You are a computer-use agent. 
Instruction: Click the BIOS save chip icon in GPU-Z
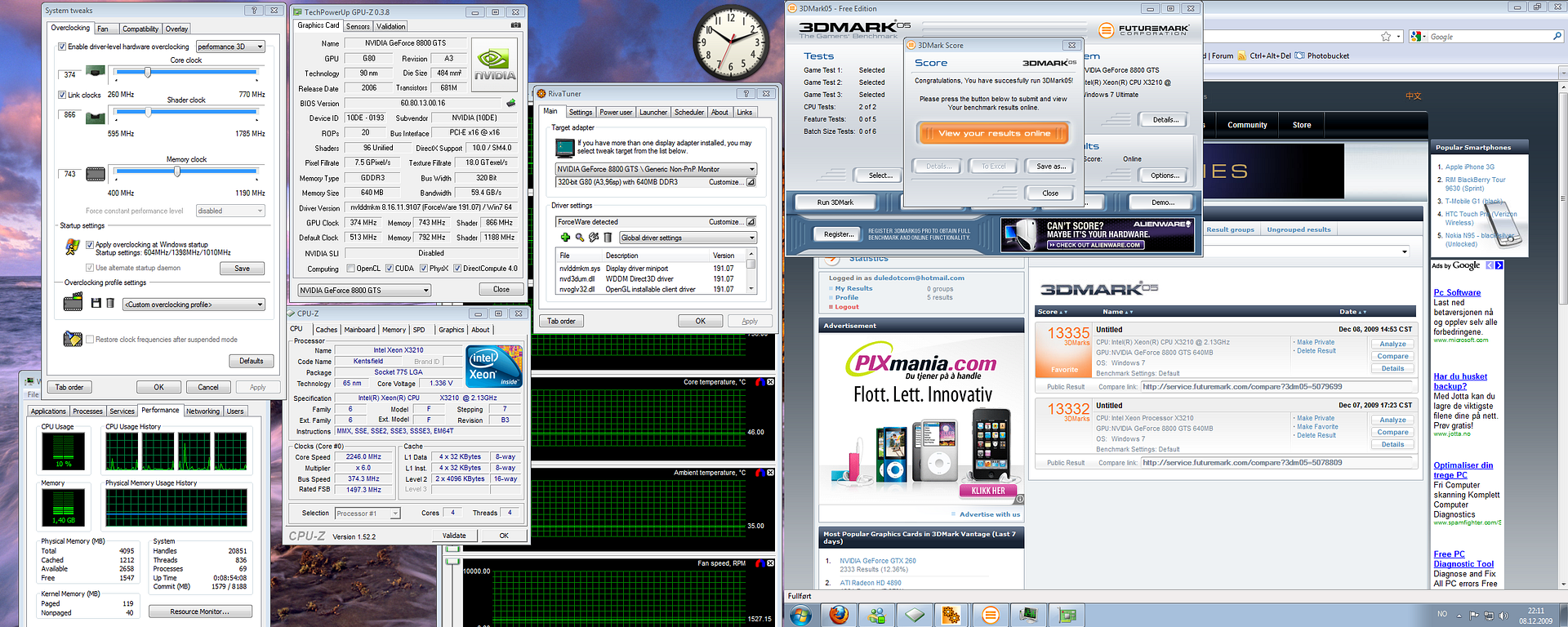[x=510, y=103]
